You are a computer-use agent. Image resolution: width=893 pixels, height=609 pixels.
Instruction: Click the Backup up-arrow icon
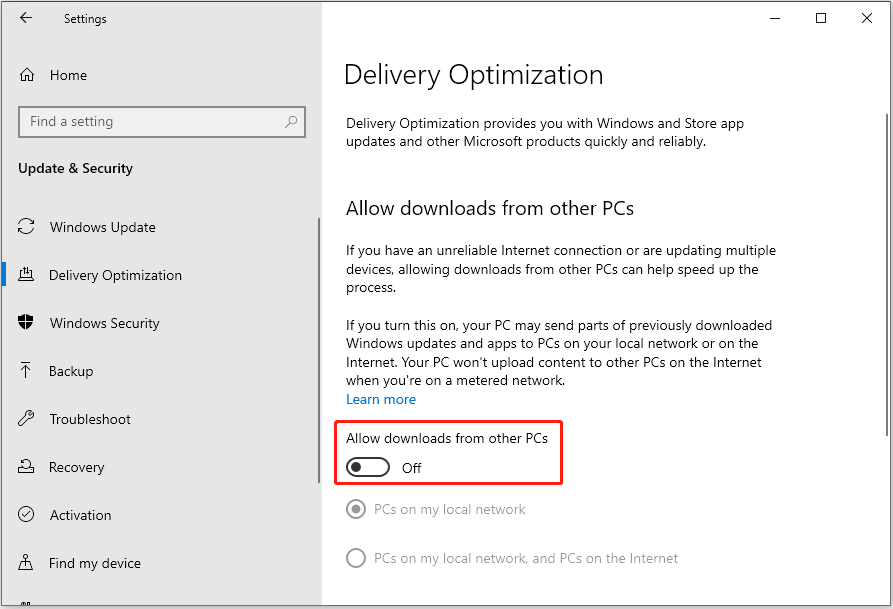point(27,371)
